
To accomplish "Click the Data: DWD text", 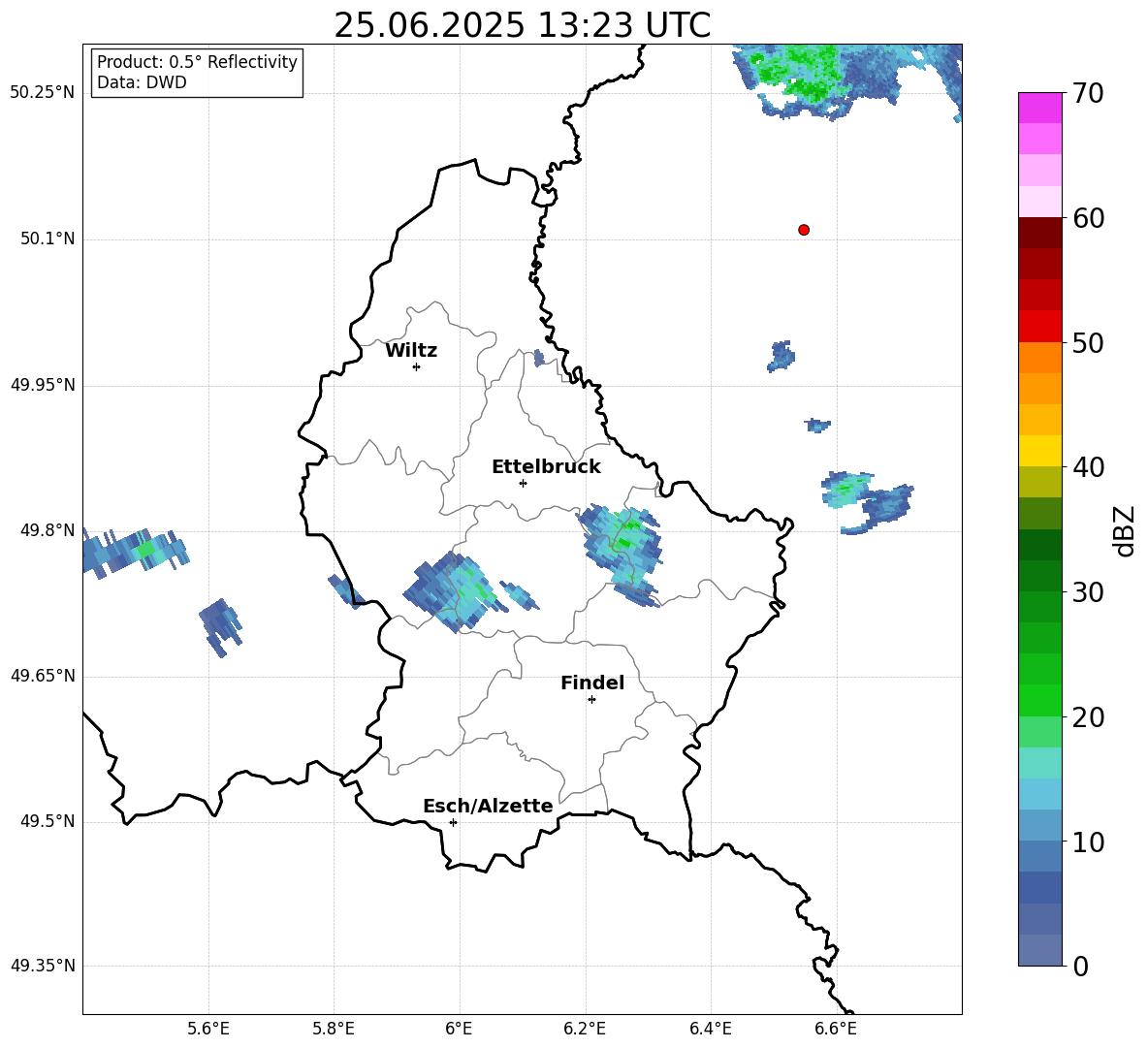I will (x=142, y=82).
